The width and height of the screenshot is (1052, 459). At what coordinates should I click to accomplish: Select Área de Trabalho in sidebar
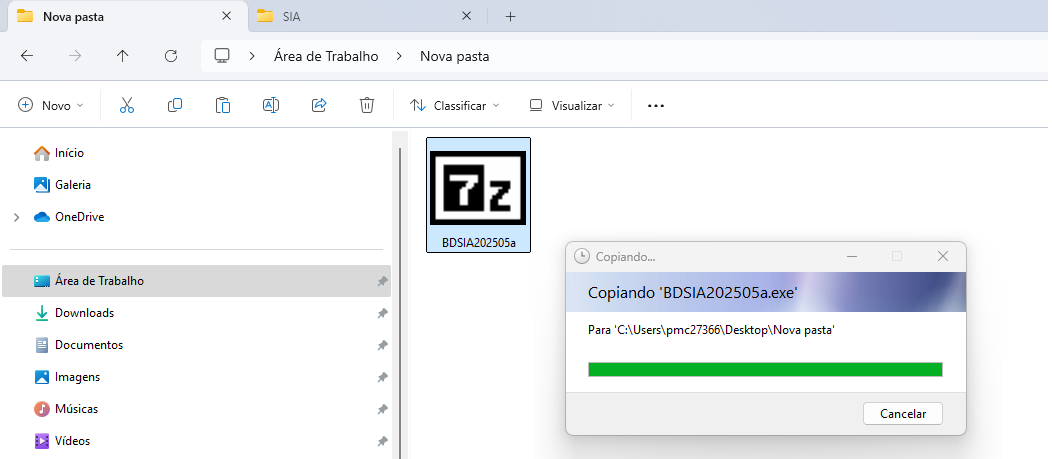[197, 280]
